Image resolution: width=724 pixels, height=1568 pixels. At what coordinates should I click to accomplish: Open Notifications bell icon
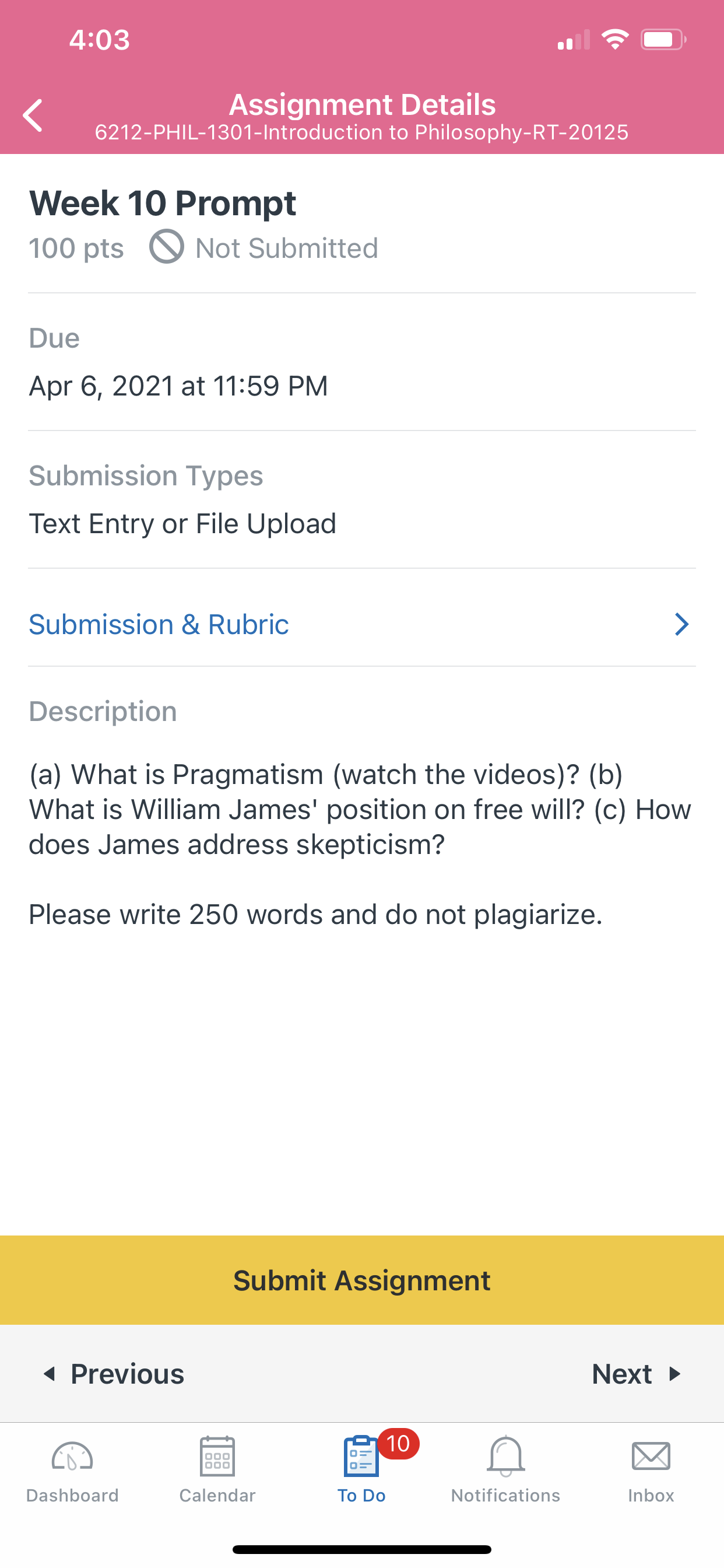[x=505, y=1456]
